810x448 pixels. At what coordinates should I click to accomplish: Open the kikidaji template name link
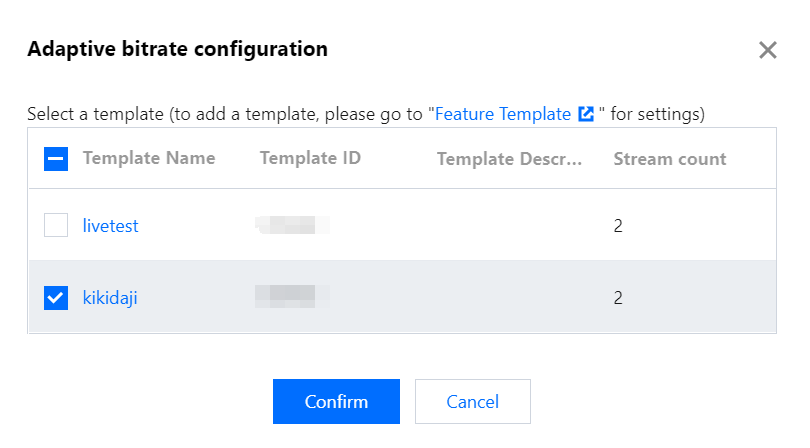(x=110, y=297)
